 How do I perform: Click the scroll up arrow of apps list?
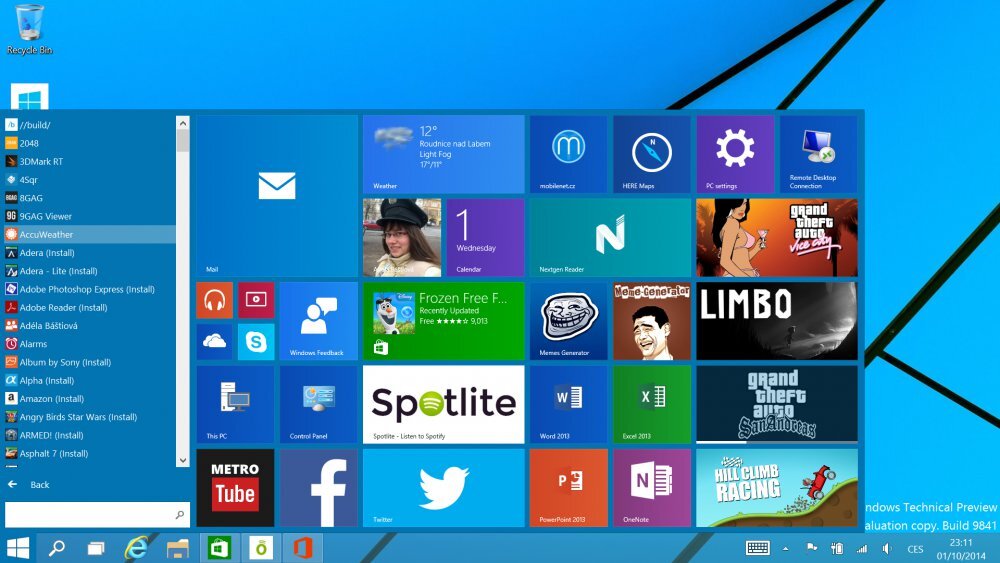(x=183, y=122)
